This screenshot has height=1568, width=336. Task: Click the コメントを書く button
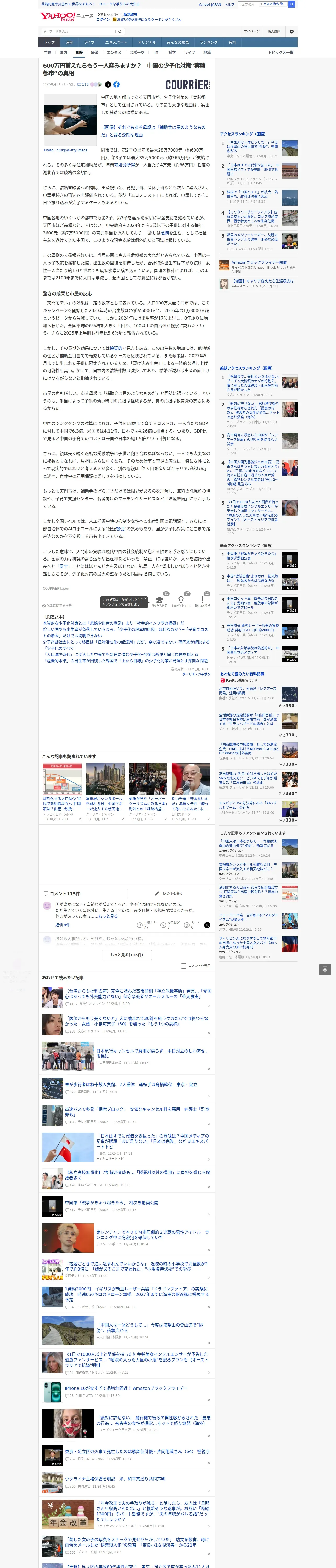169,893
